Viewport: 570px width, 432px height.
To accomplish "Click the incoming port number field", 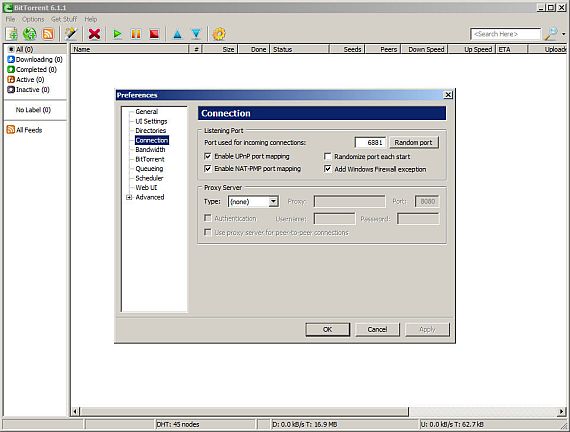I will click(370, 143).
